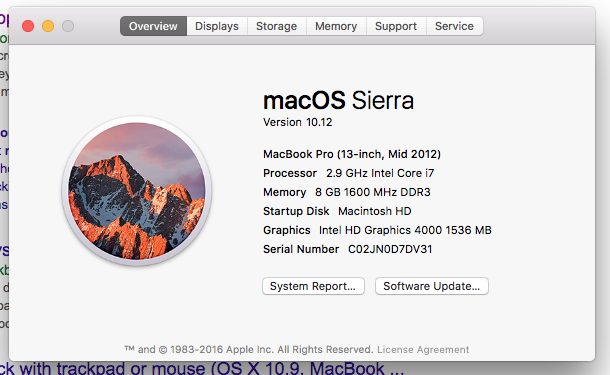Viewport: 610px width, 375px height.
Task: Click the Macintosh HD startup disk text
Action: coord(375,211)
